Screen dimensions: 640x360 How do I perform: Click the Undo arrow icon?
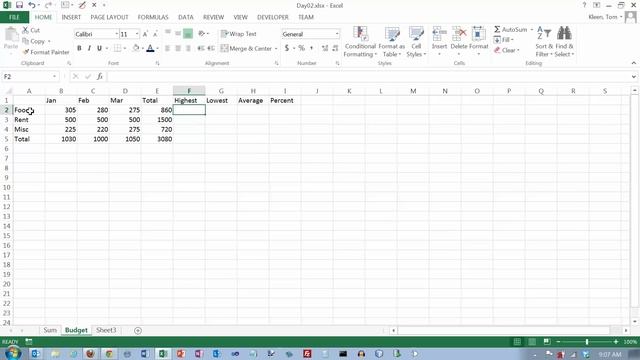coord(31,5)
